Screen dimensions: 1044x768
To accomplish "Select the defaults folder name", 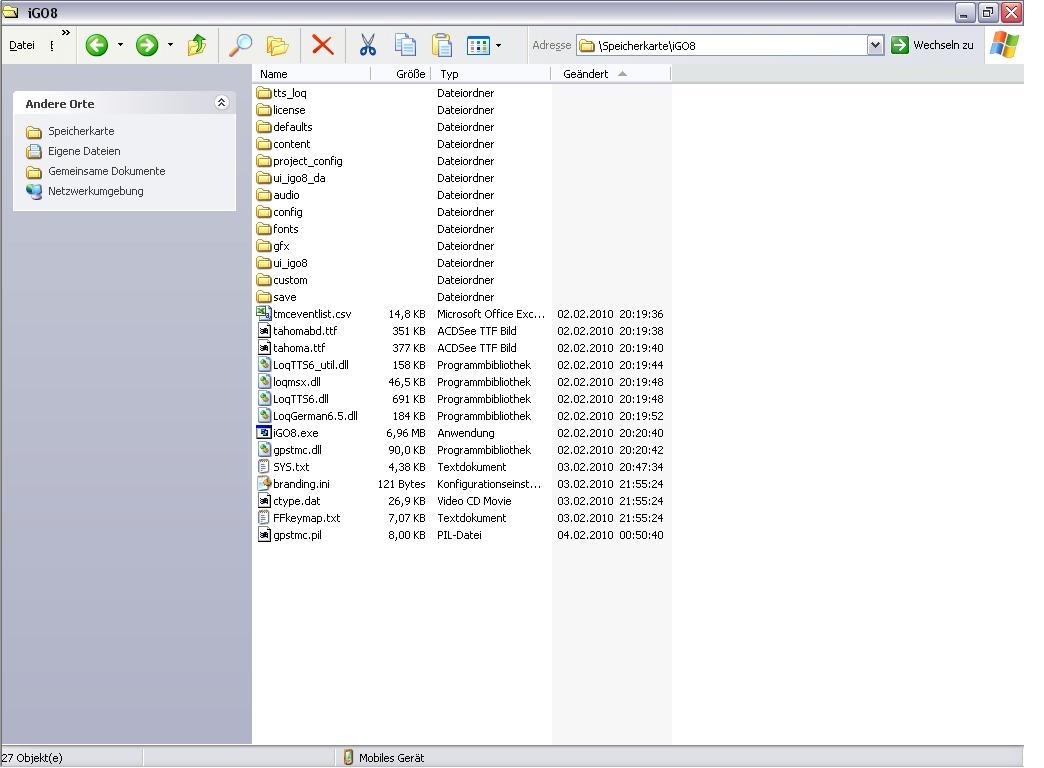I will pyautogui.click(x=292, y=127).
